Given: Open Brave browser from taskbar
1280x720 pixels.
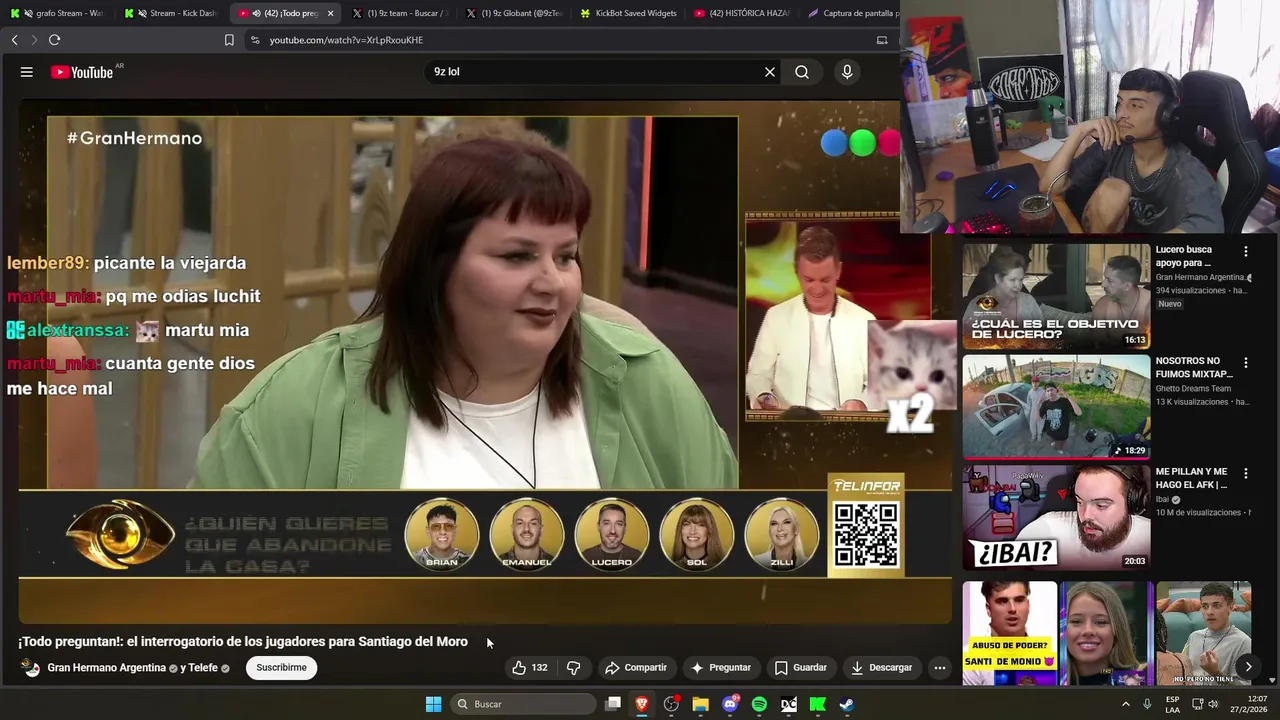Looking at the screenshot, I should click(x=642, y=704).
